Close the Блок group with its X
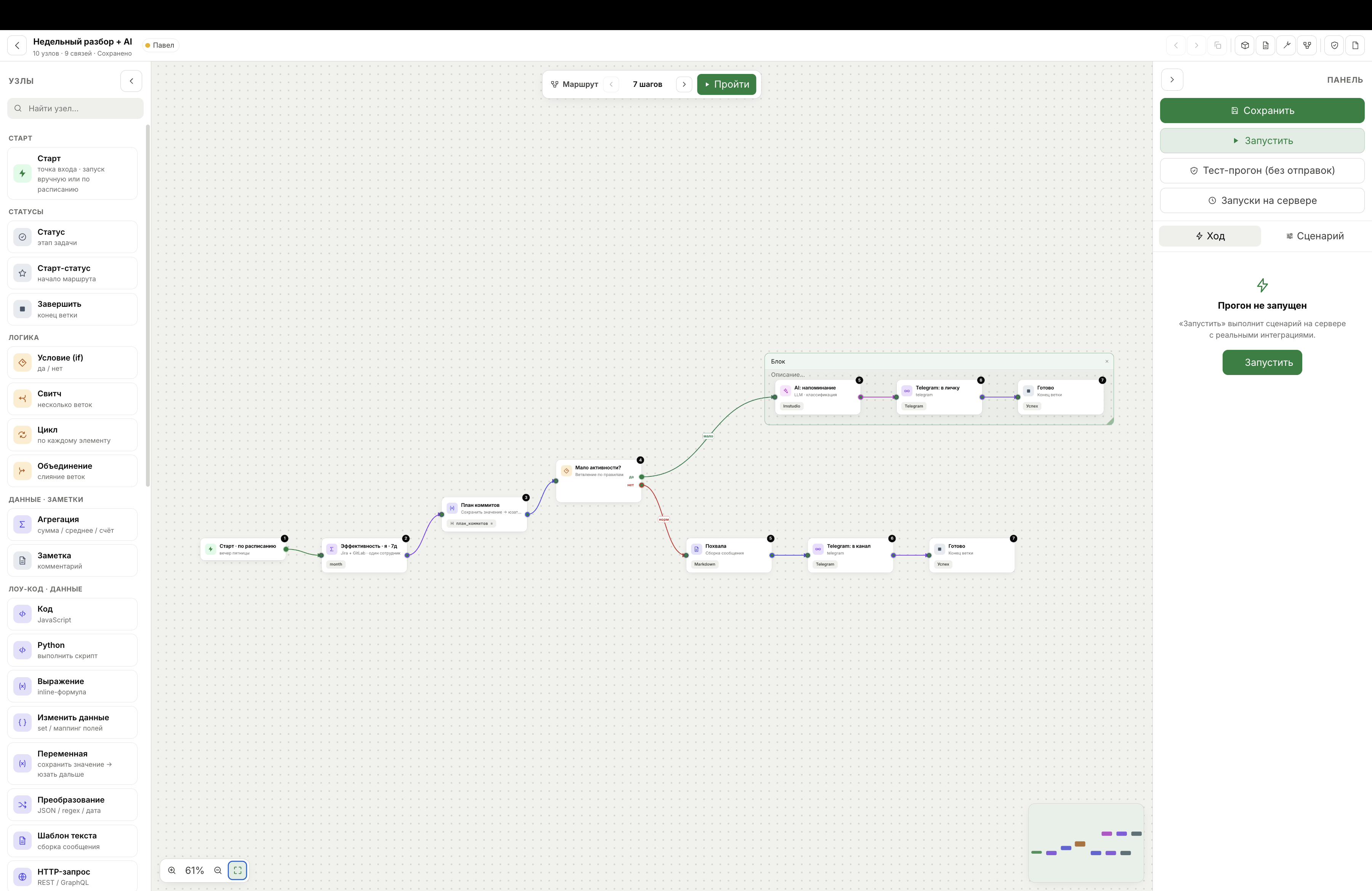Viewport: 1372px width, 891px height. pyautogui.click(x=1107, y=361)
